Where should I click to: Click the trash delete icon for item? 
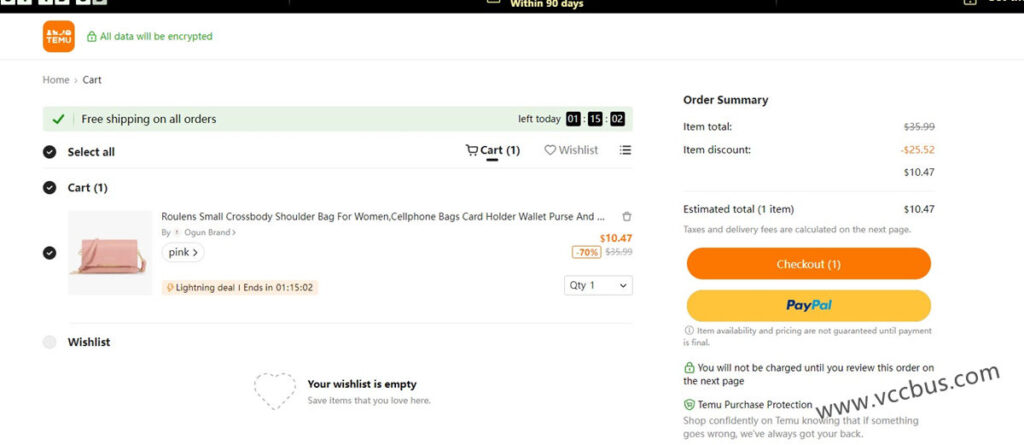pyautogui.click(x=627, y=216)
